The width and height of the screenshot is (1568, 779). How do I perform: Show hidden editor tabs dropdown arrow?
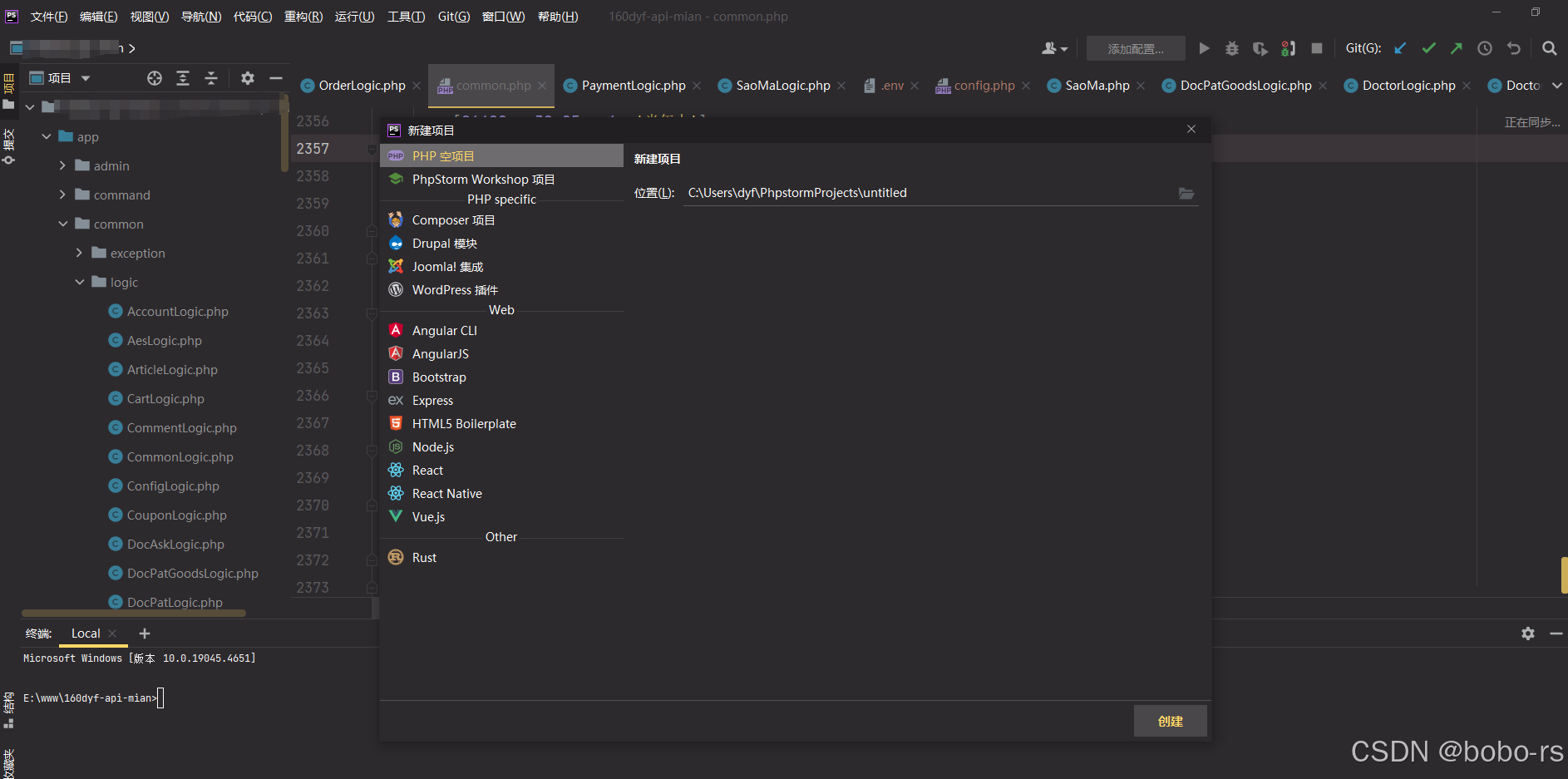tap(1556, 86)
